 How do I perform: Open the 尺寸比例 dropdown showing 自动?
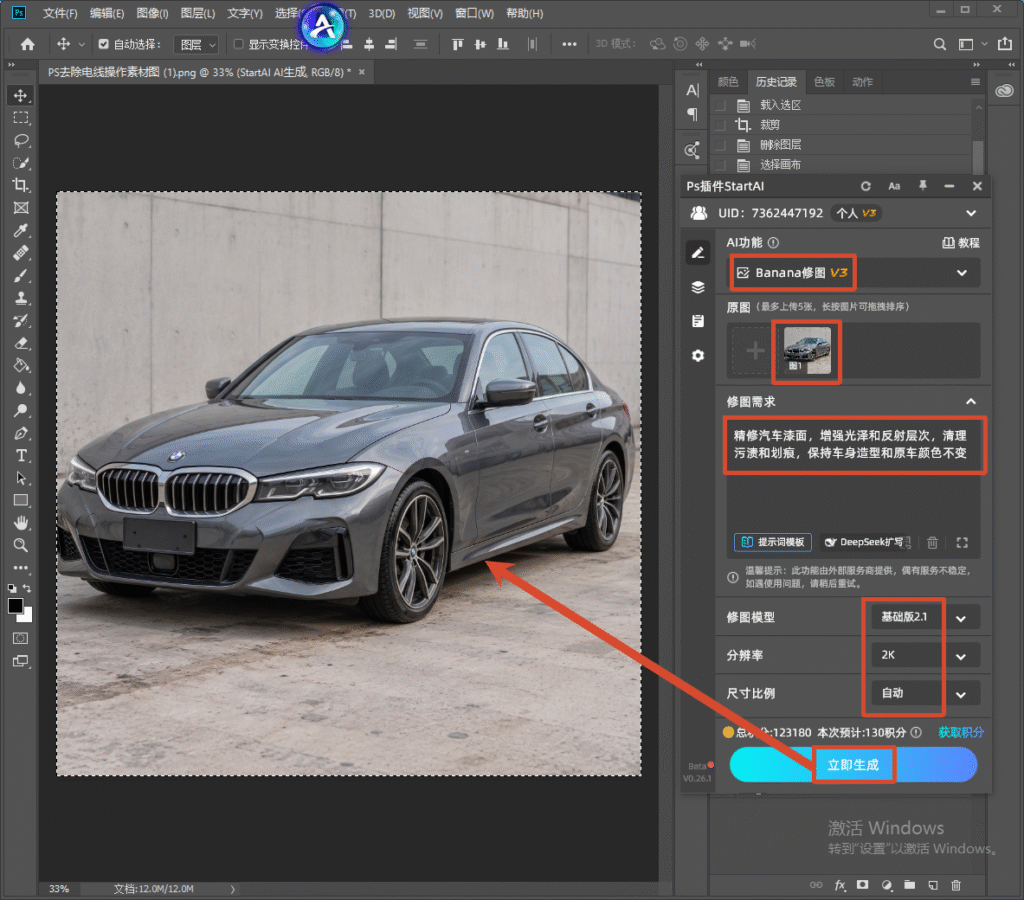click(x=925, y=694)
